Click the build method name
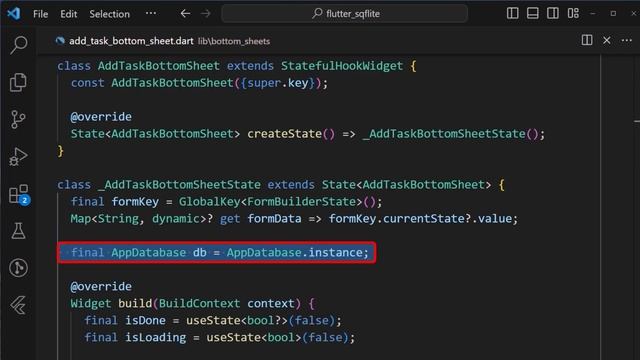 (x=135, y=303)
